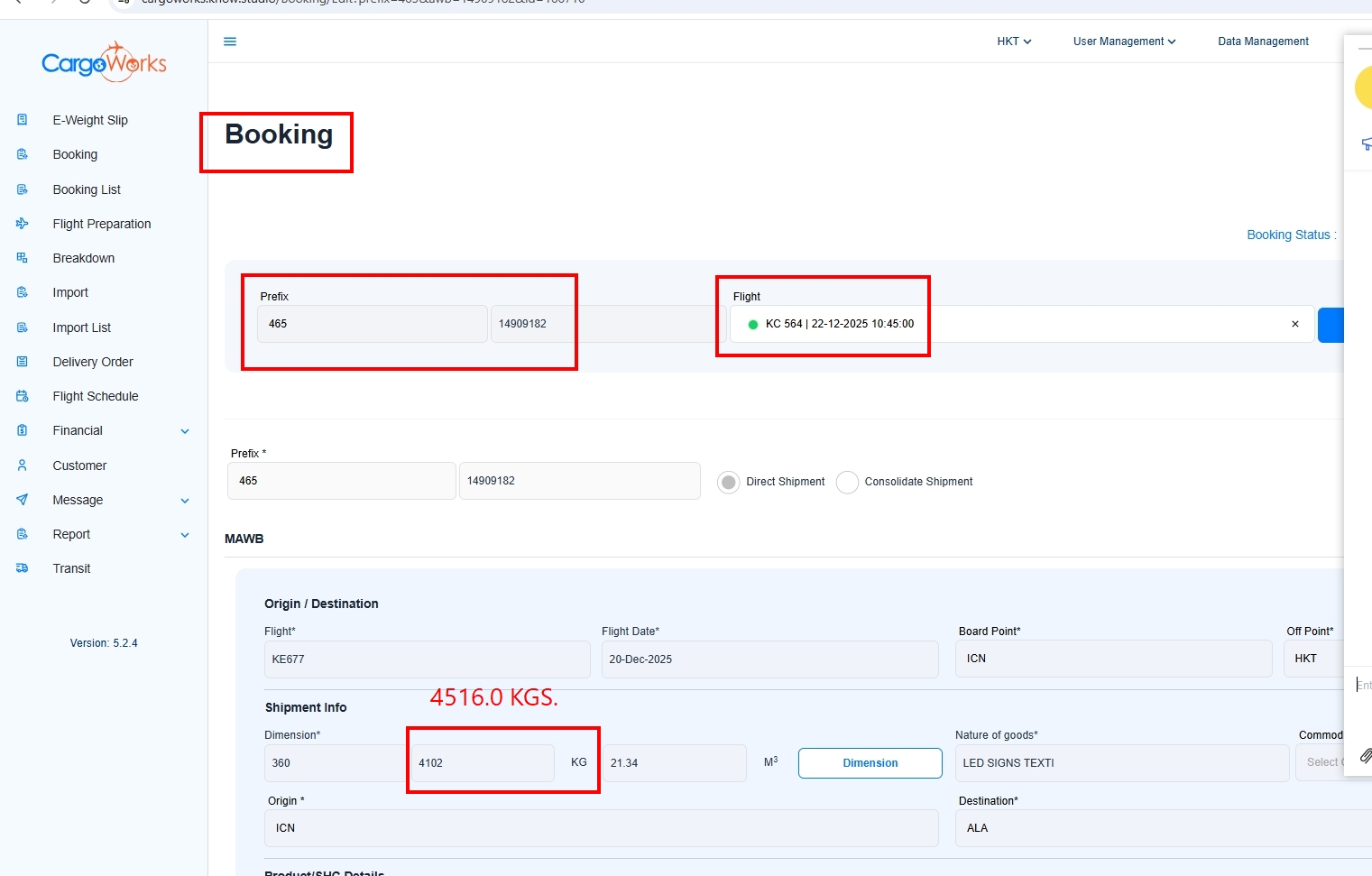The image size is (1372, 876).
Task: Click the CargoWorks logo
Action: [x=104, y=63]
